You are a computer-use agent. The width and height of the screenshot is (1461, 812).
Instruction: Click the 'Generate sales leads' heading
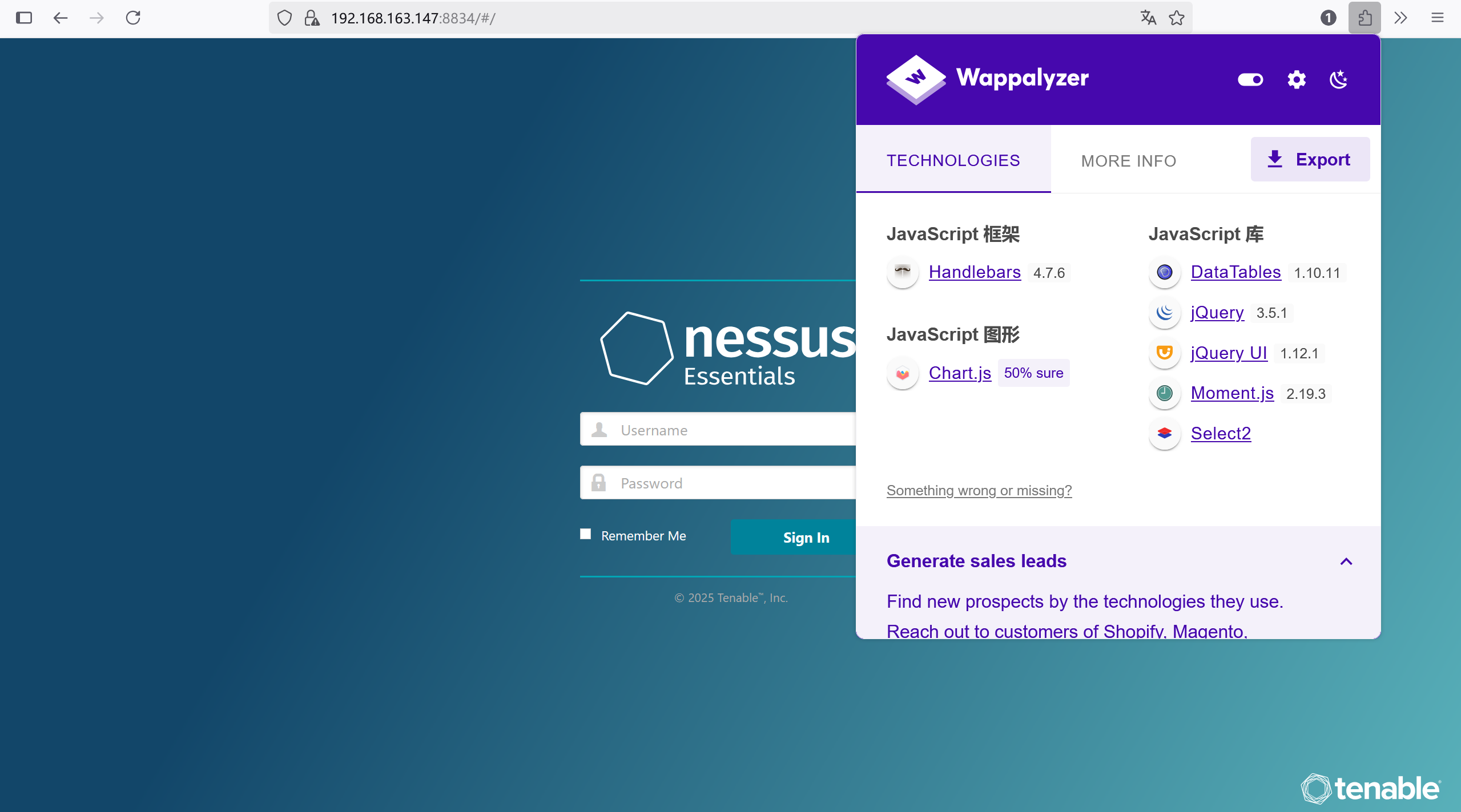976,561
